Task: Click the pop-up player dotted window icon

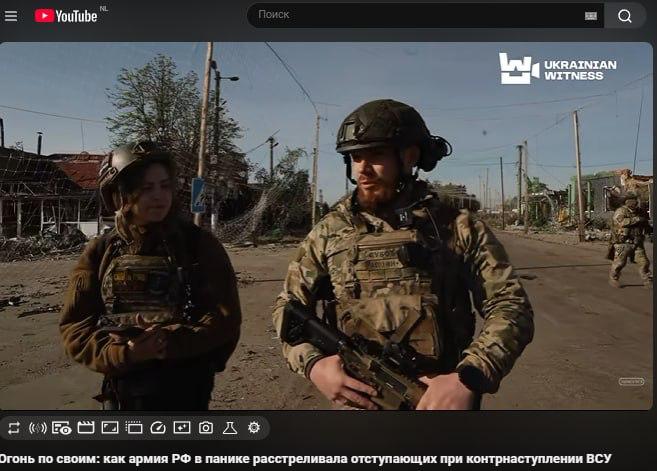Action: [x=134, y=427]
